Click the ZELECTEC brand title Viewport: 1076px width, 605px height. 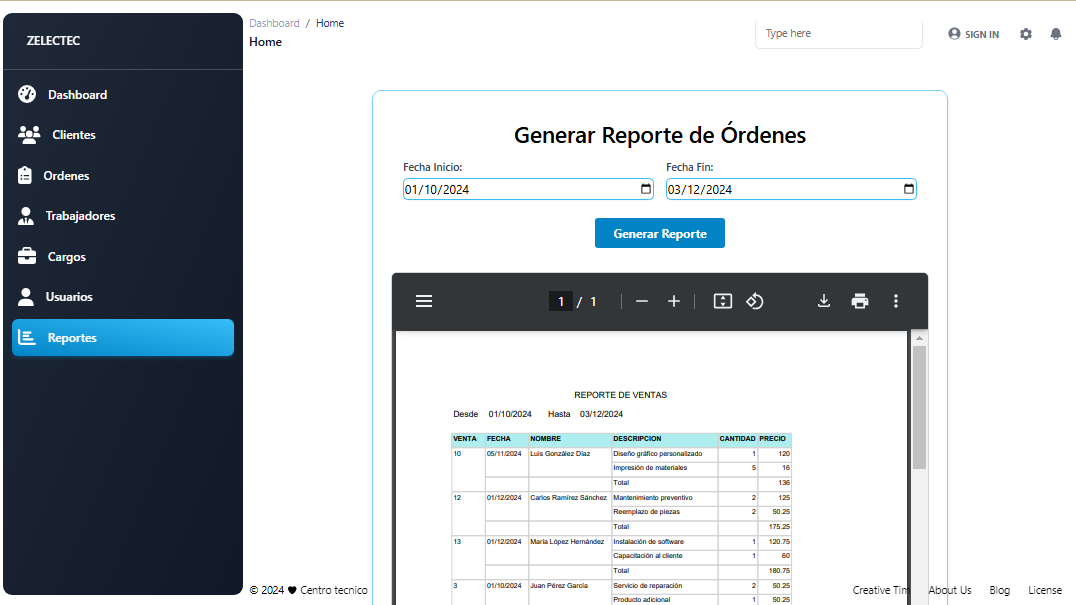point(54,40)
